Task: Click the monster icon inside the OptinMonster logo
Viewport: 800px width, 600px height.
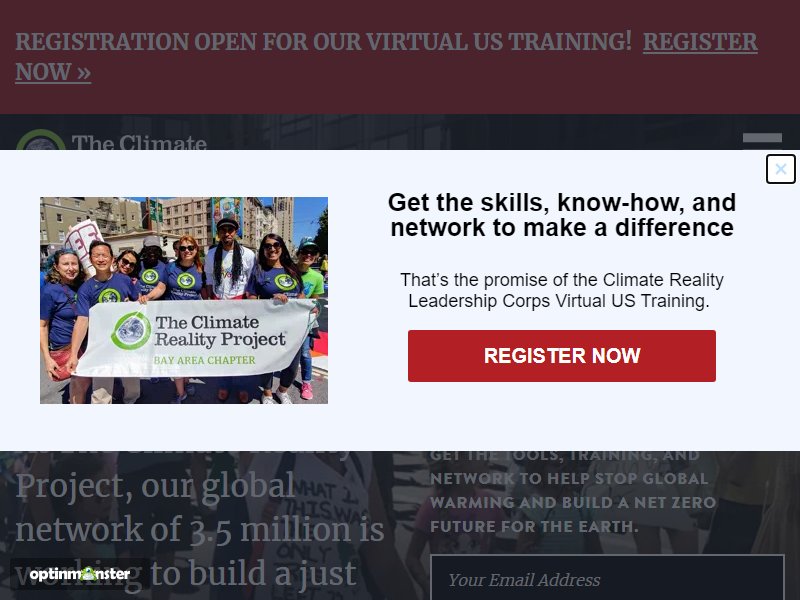Action: 90,573
